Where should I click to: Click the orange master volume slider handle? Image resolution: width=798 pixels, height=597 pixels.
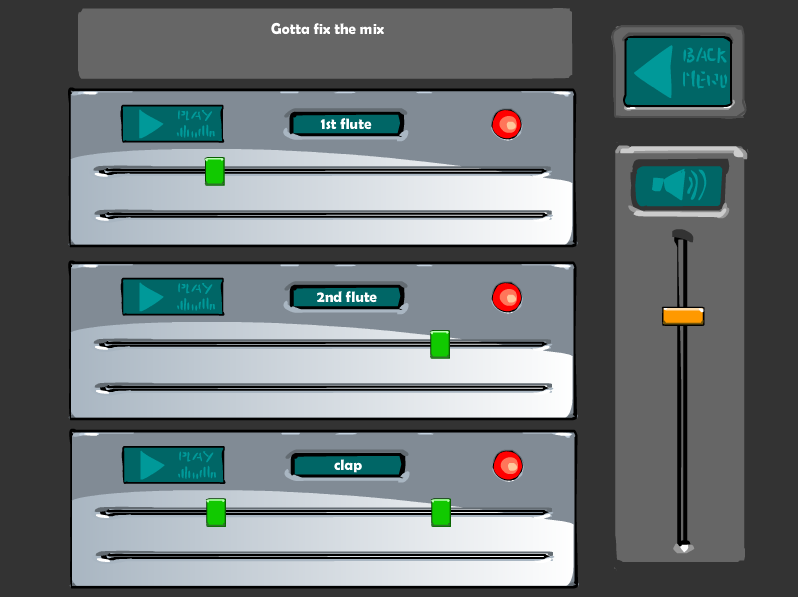coord(683,316)
